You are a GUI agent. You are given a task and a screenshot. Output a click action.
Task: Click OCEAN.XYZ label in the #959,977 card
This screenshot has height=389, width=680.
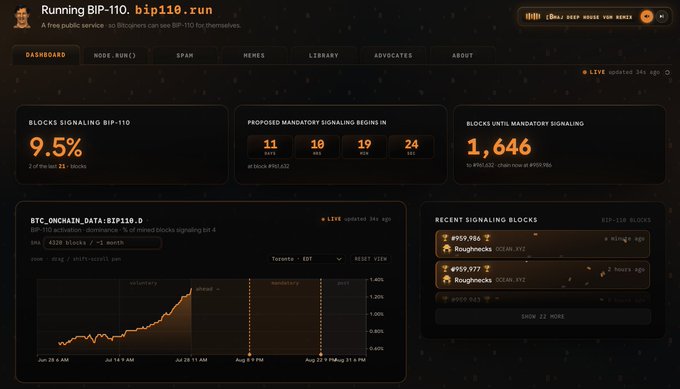click(x=510, y=280)
